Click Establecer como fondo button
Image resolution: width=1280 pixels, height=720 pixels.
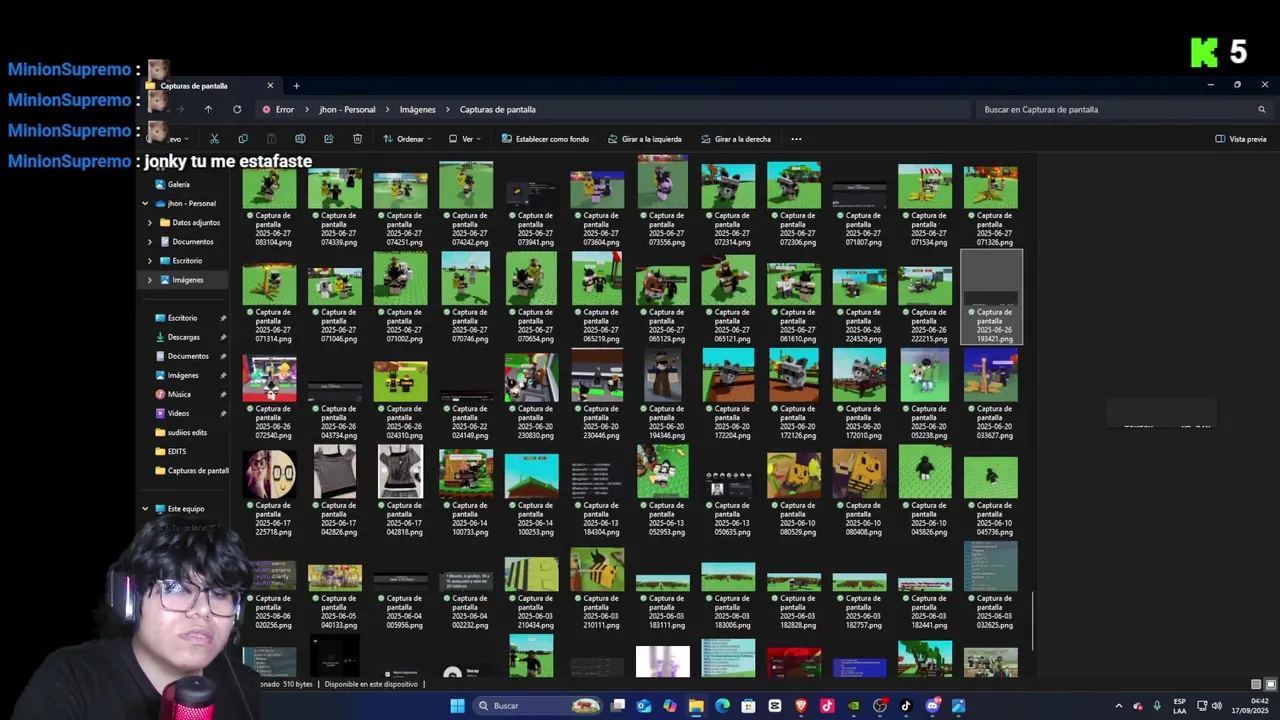pos(545,139)
